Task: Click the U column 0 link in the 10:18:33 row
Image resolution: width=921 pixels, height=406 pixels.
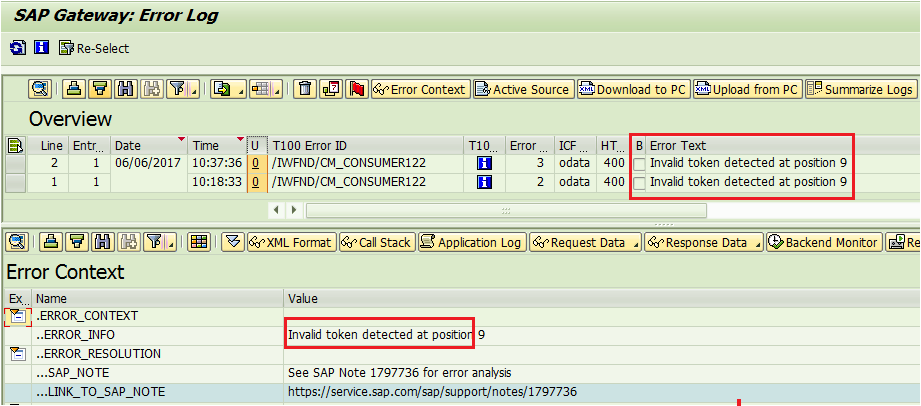Action: tap(255, 183)
